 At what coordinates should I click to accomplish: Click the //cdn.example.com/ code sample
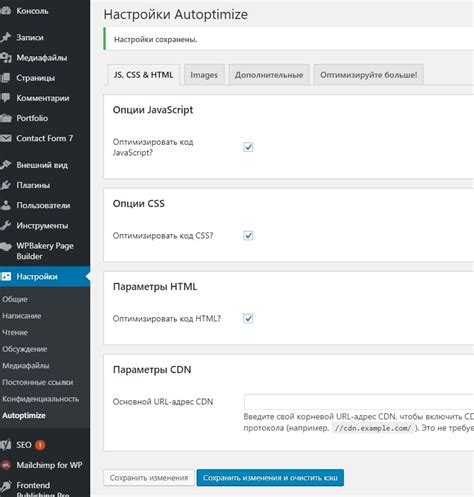(373, 428)
